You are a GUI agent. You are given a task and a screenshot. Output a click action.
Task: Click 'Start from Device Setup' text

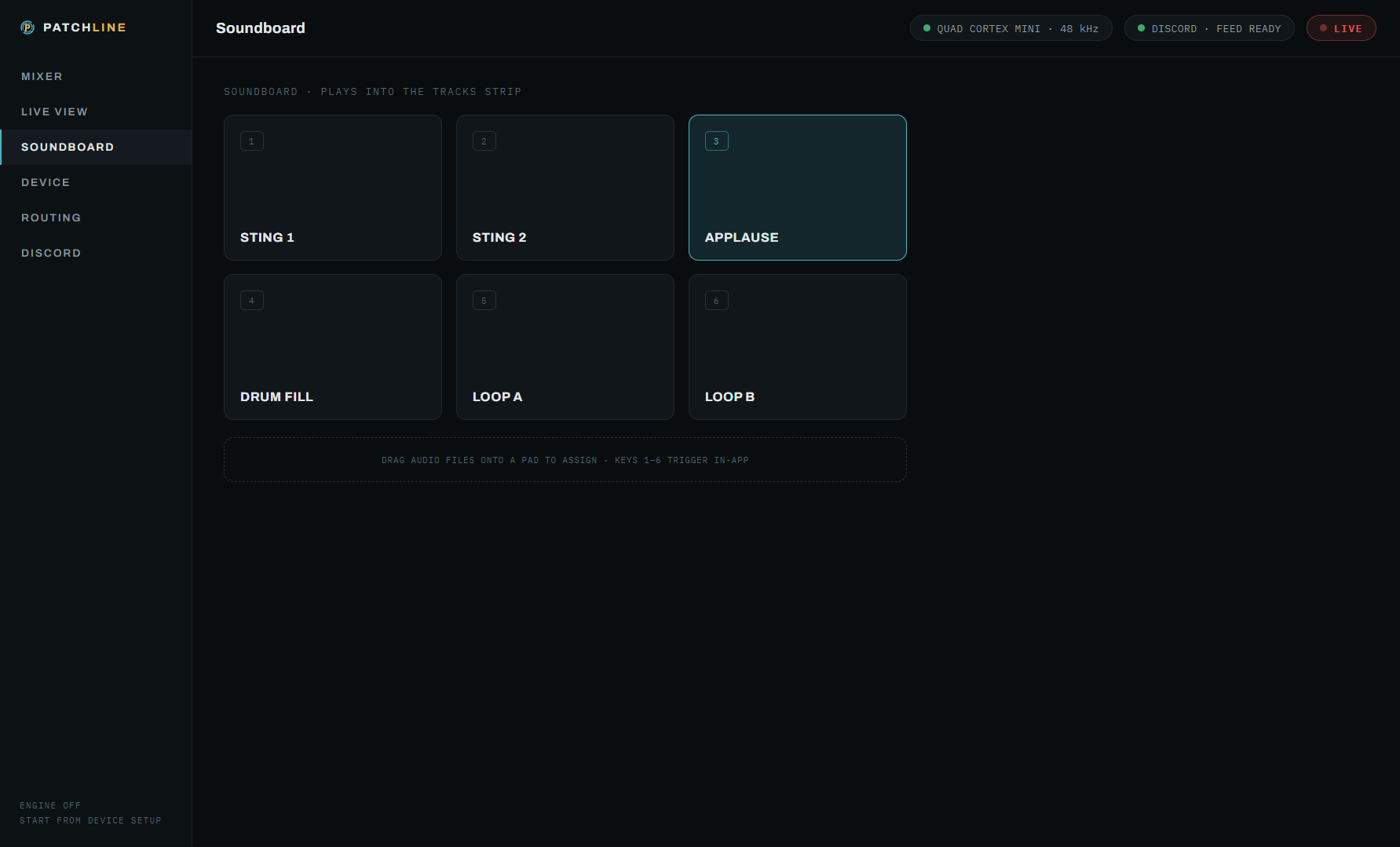[90, 820]
